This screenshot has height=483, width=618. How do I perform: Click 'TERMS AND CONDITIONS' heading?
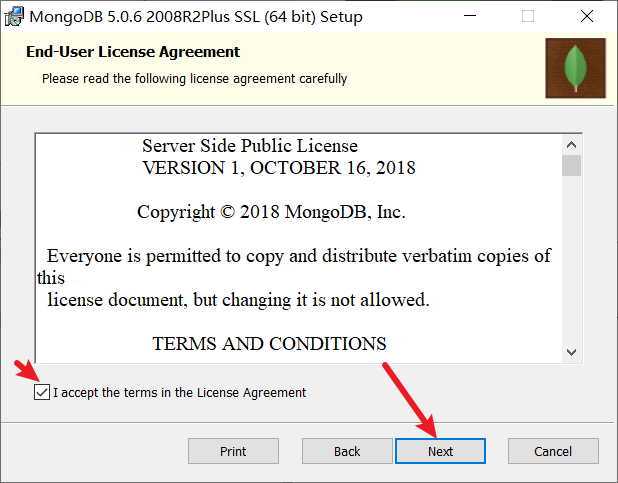pos(269,343)
